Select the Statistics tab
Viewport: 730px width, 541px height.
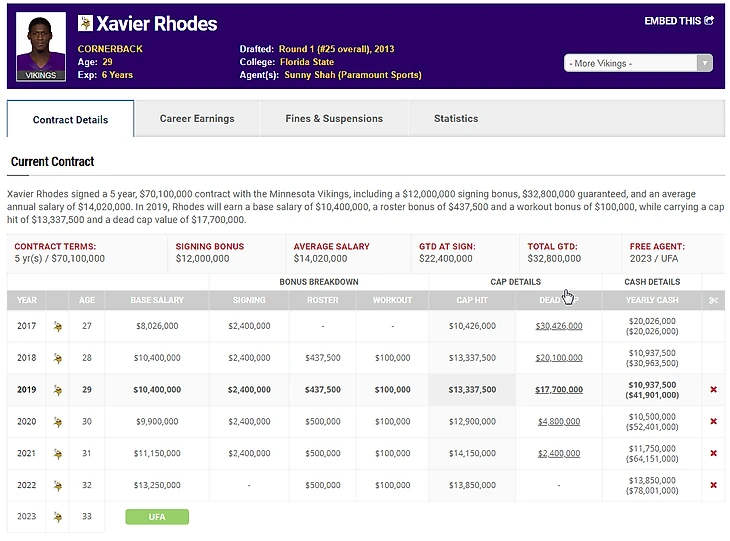[456, 119]
